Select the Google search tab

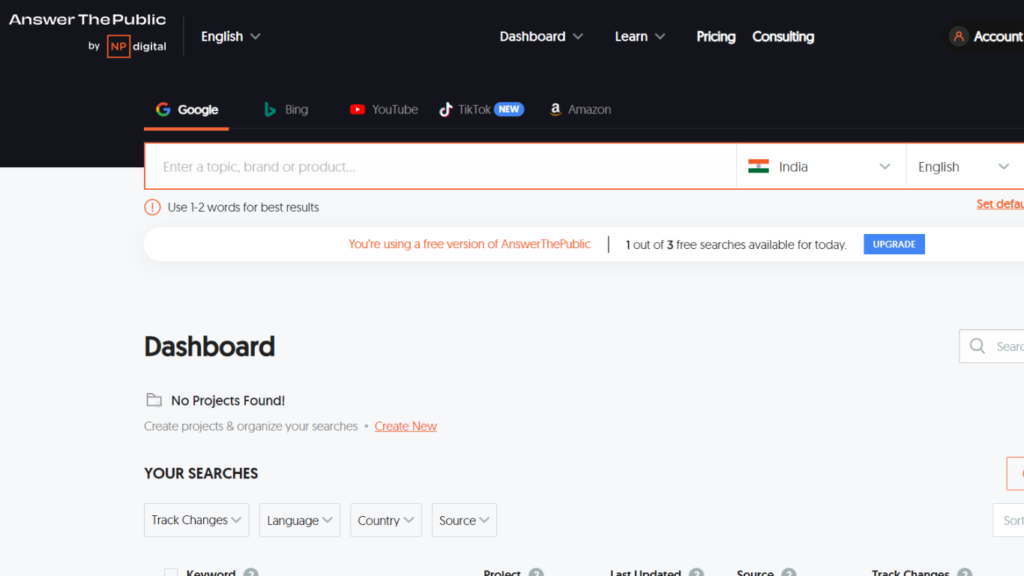187,110
